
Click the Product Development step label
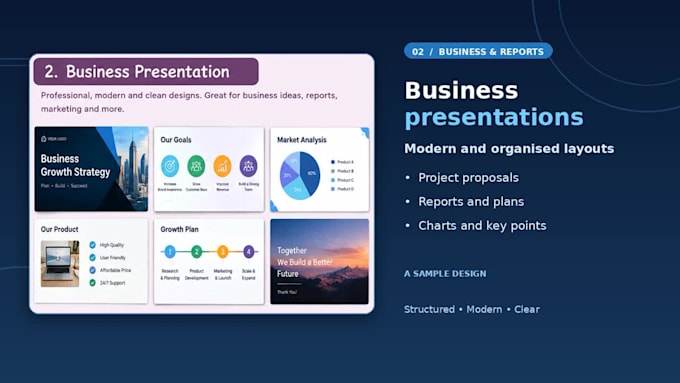coord(196,274)
